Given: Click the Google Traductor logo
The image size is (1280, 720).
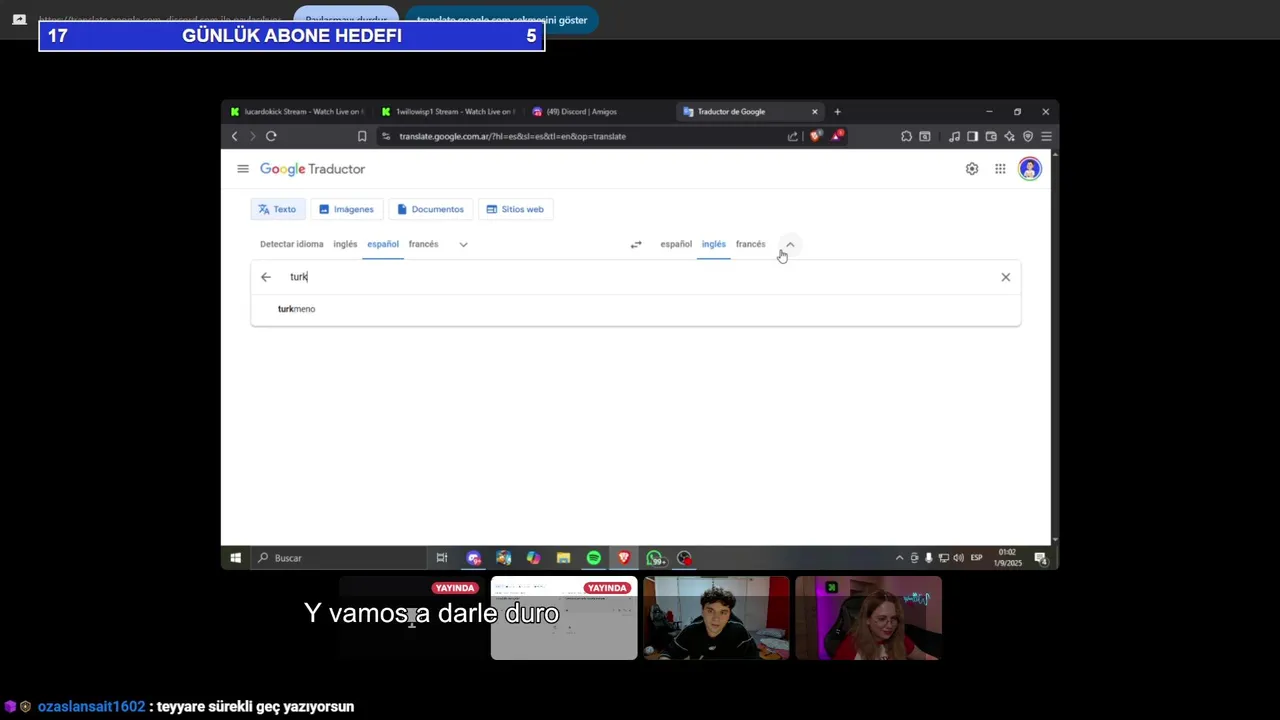Looking at the screenshot, I should 312,169.
